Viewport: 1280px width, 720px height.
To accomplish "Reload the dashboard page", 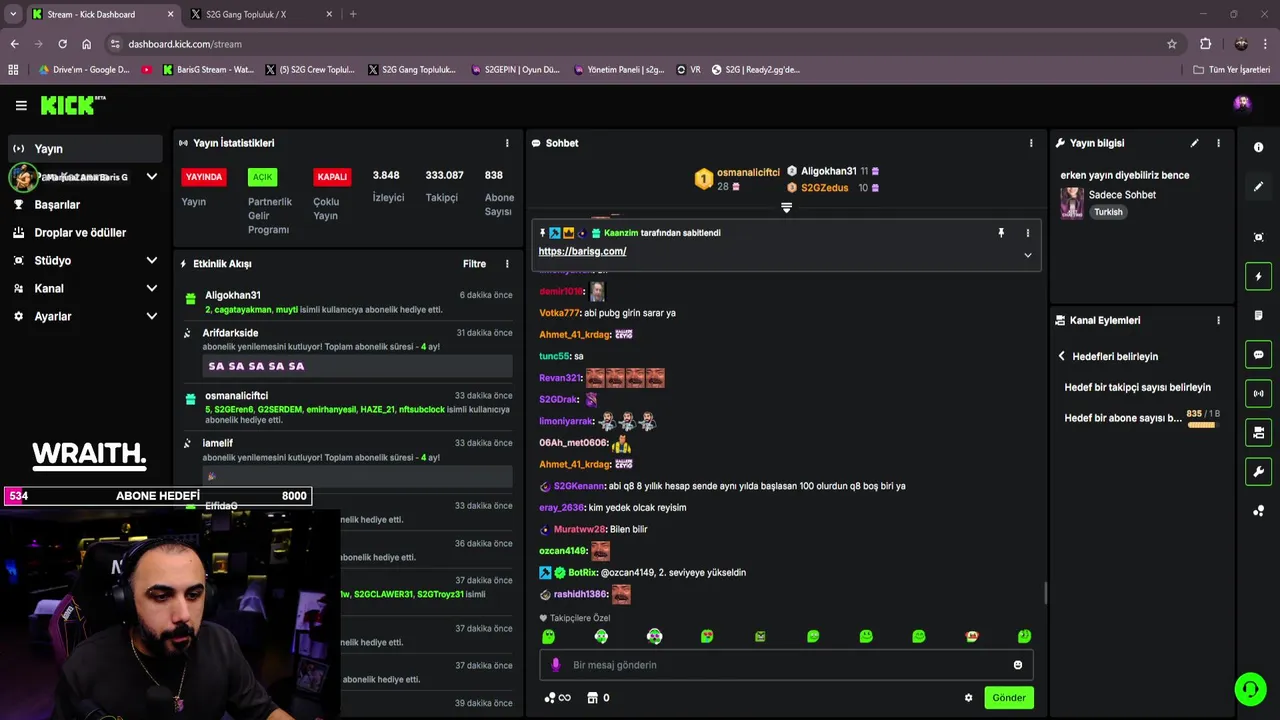I will coord(62,44).
